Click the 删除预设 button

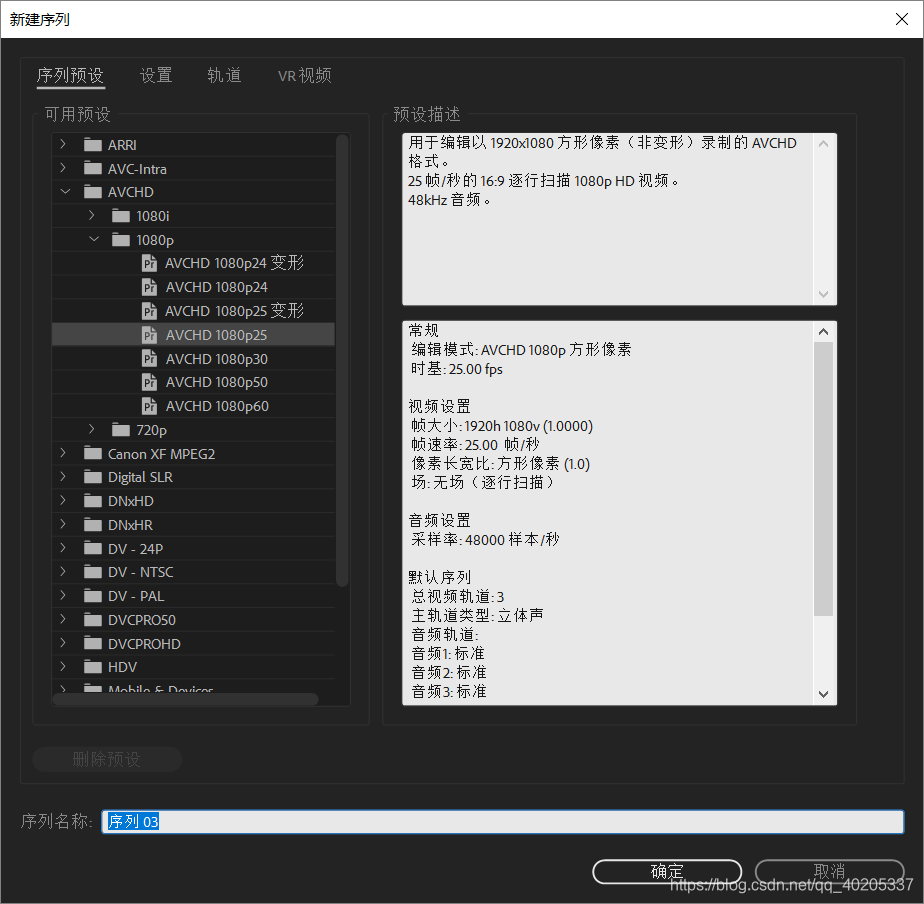(x=107, y=759)
